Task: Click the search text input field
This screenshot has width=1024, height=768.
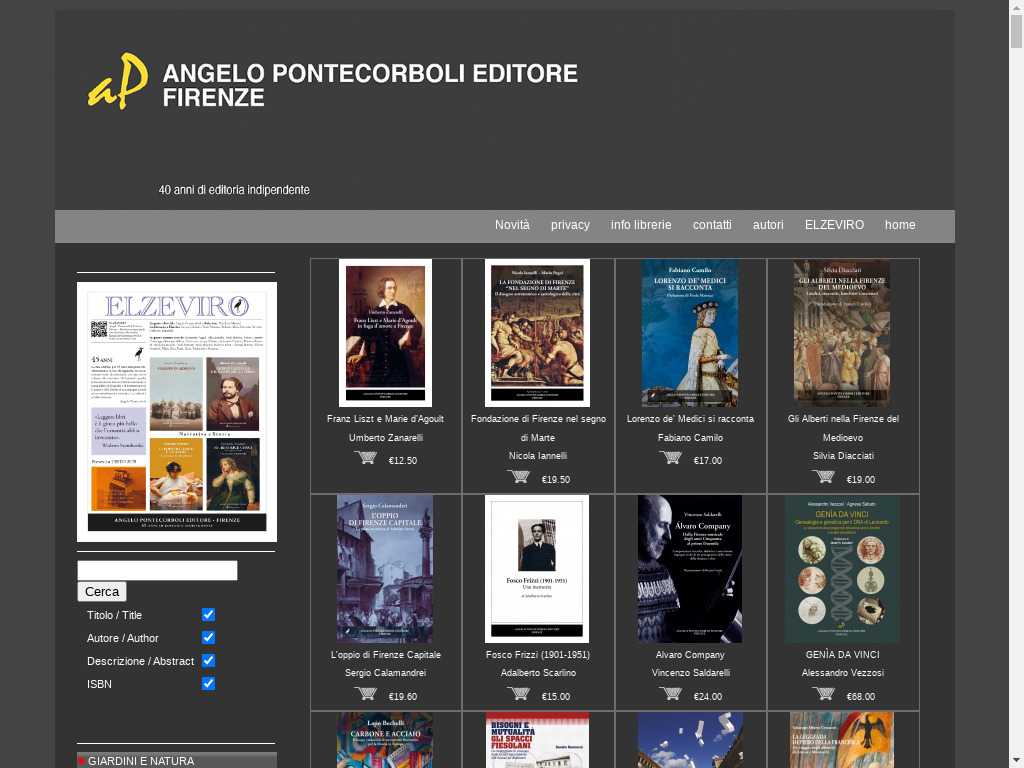Action: tap(157, 570)
